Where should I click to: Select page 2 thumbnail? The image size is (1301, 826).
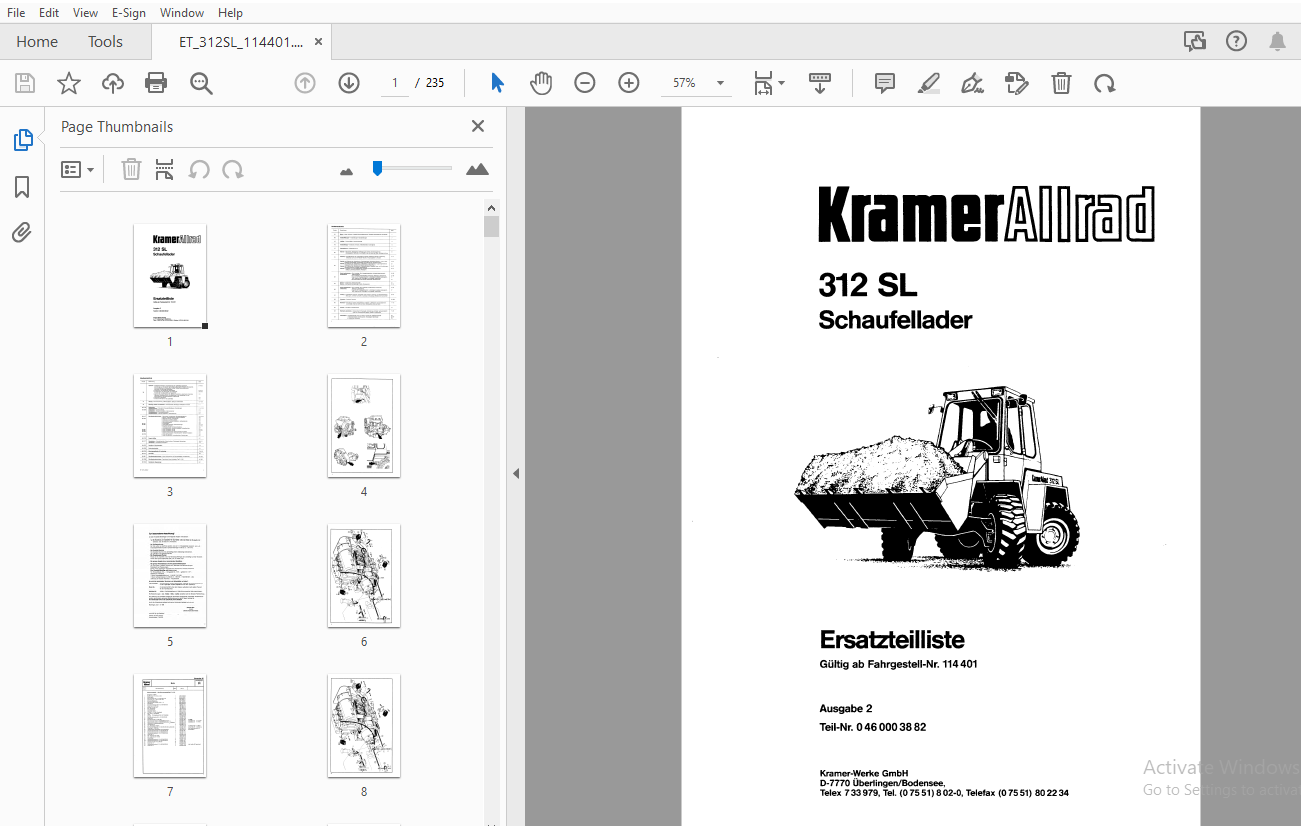[364, 276]
